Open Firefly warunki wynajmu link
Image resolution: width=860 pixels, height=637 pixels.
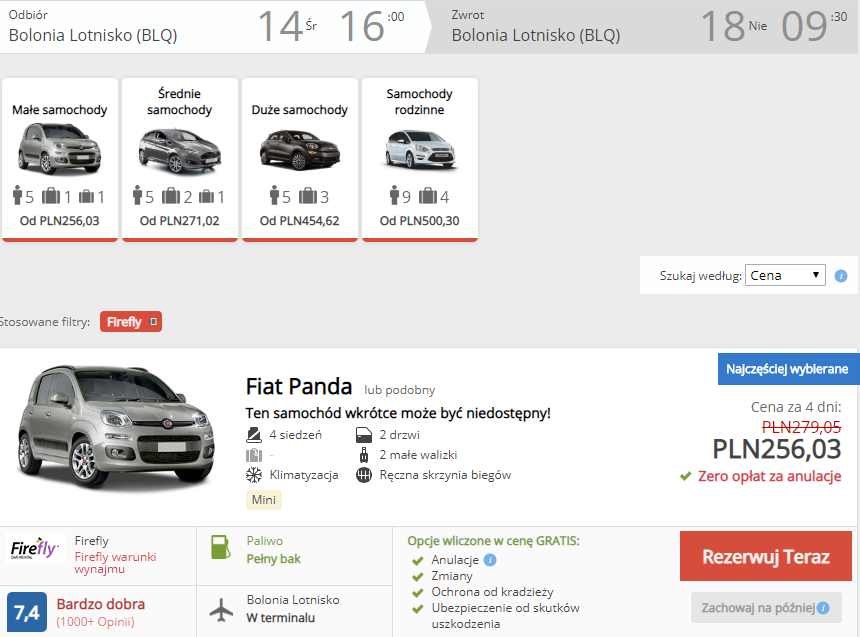[115, 563]
